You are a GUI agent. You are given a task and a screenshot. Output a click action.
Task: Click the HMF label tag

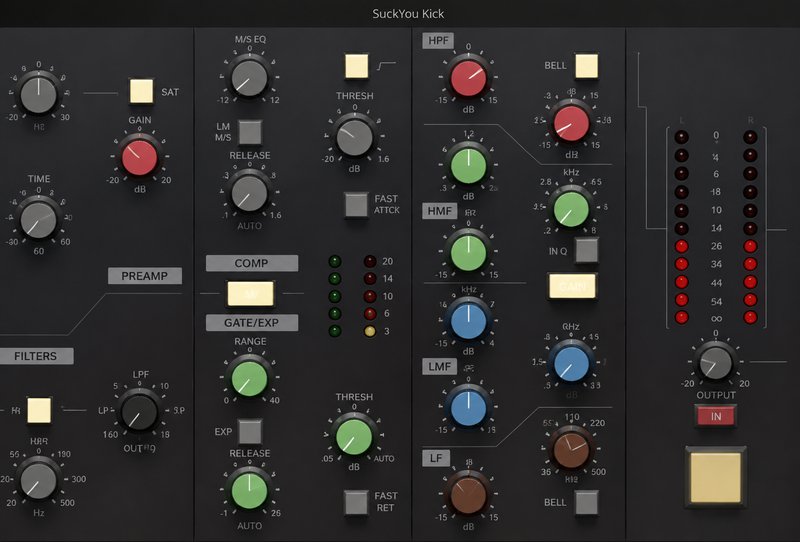pyautogui.click(x=440, y=211)
